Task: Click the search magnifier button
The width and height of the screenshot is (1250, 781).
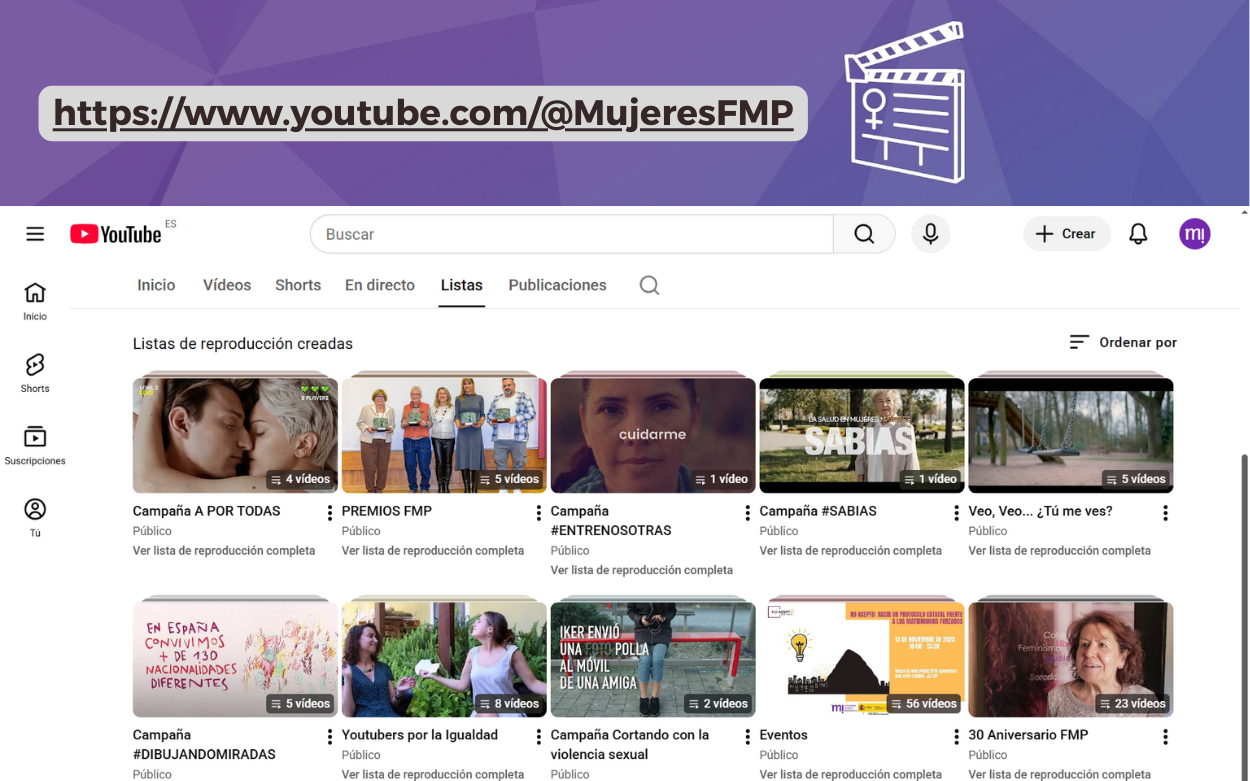Action: pos(864,234)
